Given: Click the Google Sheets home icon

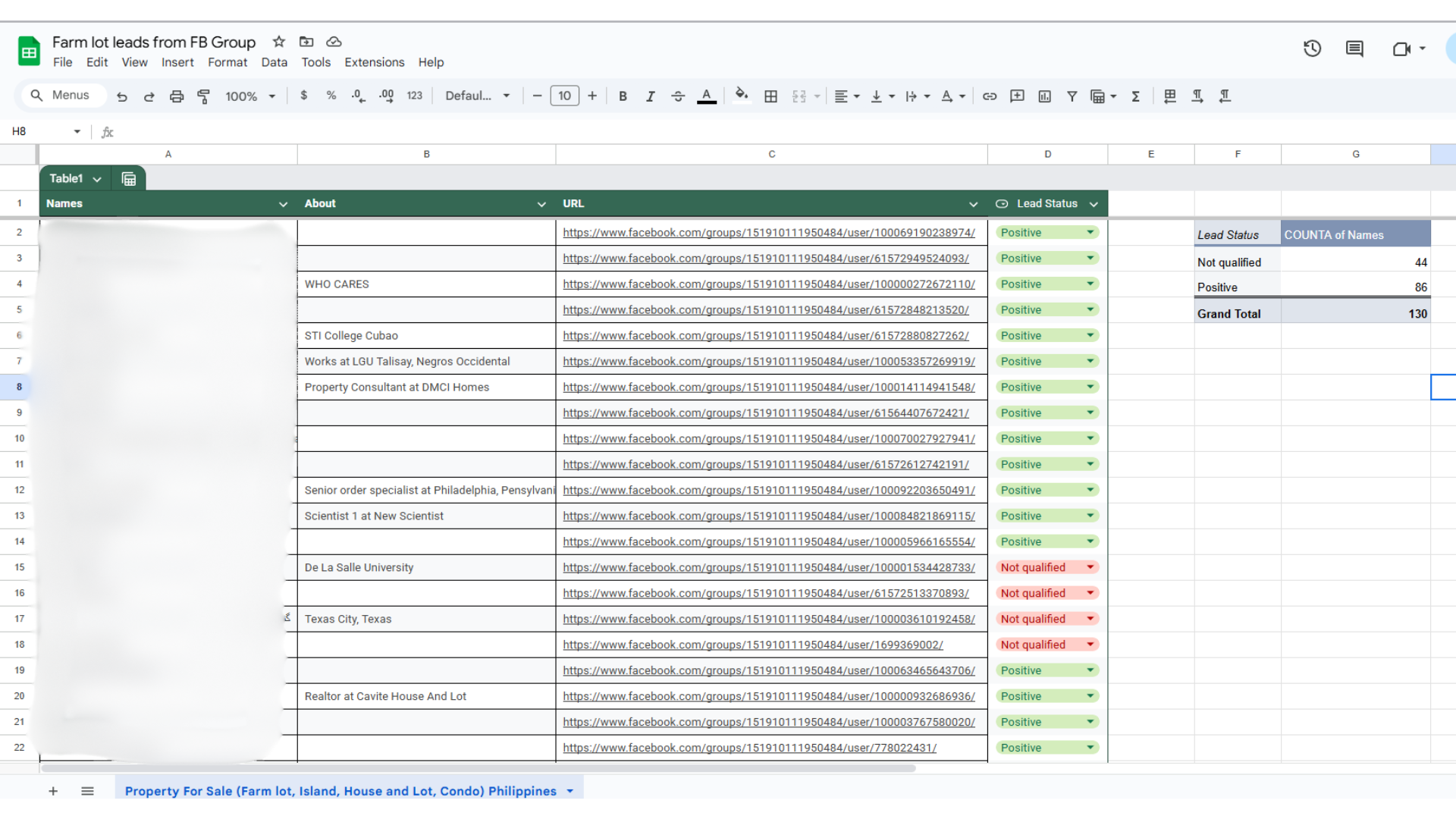Looking at the screenshot, I should 29,52.
